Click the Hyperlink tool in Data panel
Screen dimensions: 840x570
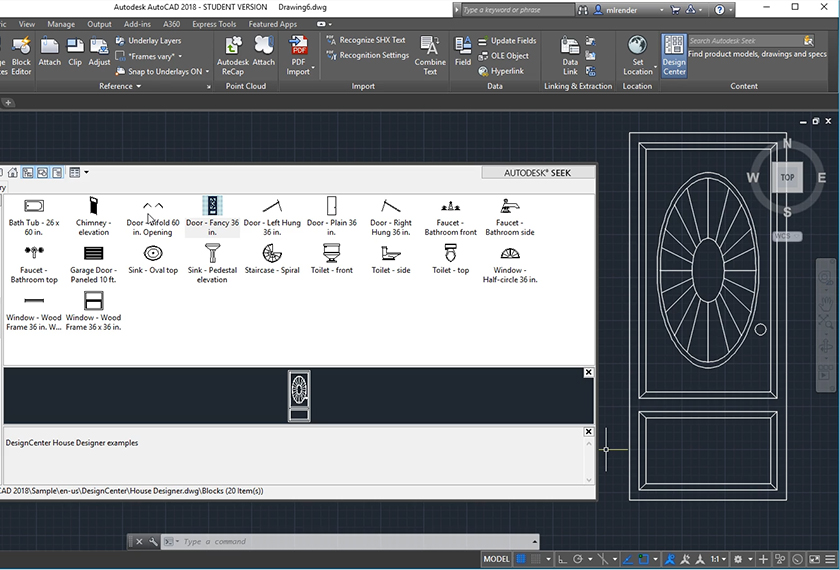(507, 71)
